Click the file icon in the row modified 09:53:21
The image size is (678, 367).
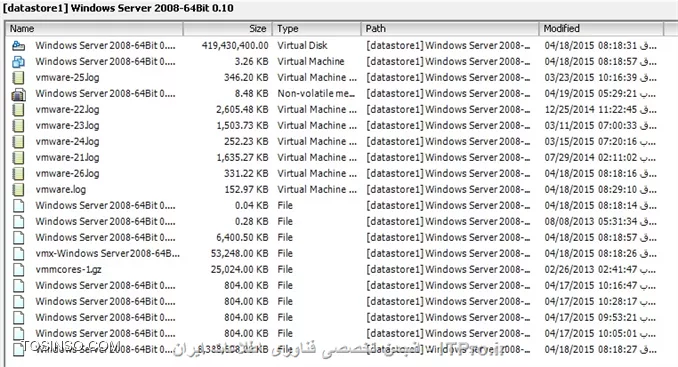tap(18, 317)
